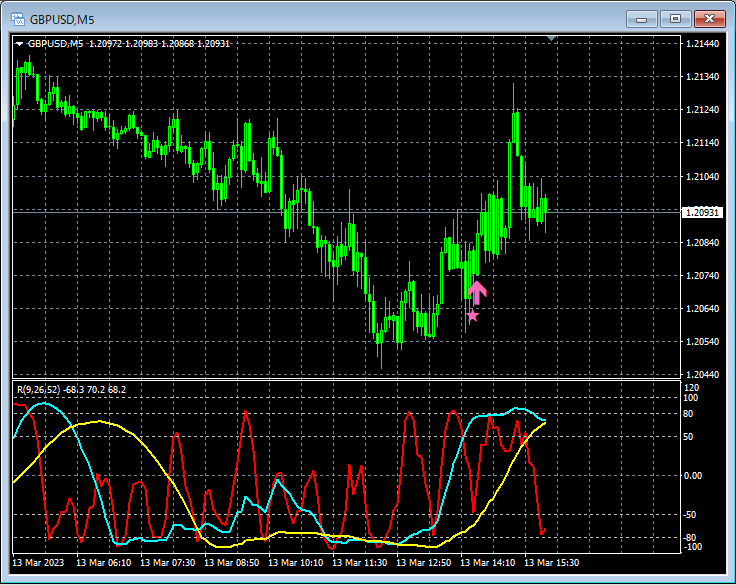Click the GBPUSD,M5 OHLC text header
This screenshot has width=736, height=585.
[x=129, y=44]
